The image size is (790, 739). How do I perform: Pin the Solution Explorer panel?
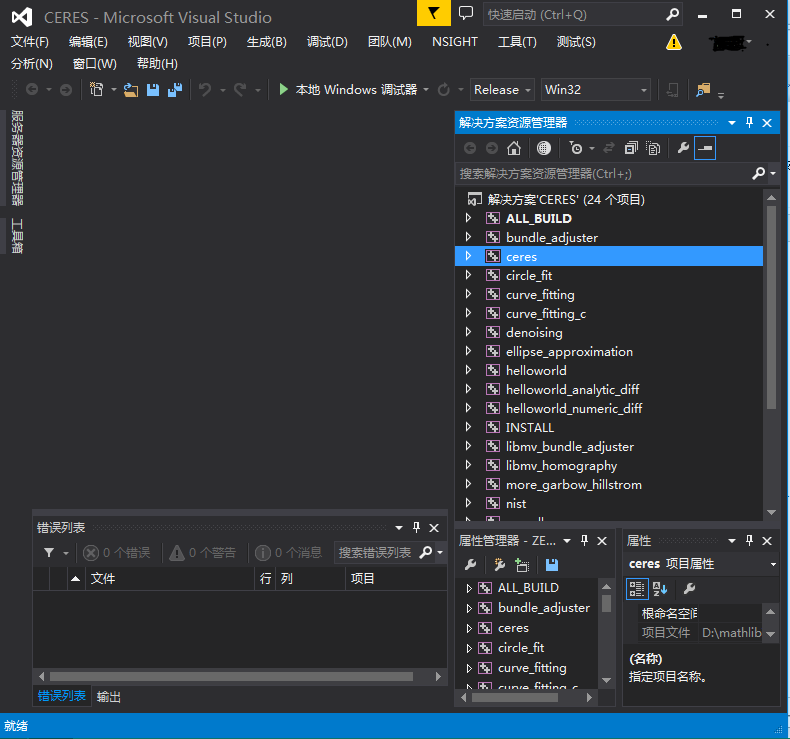[x=750, y=122]
